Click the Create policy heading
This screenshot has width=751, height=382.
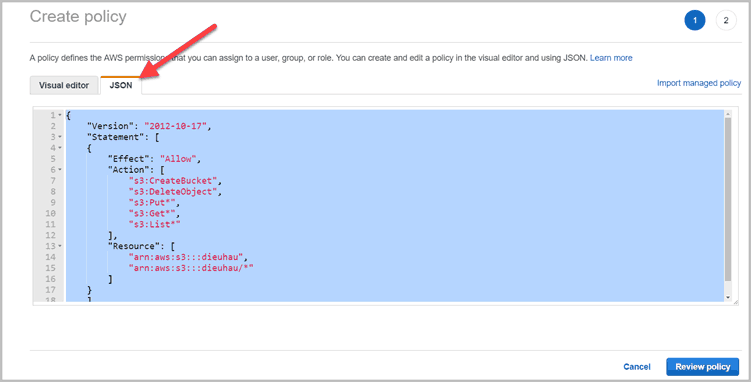coord(78,16)
